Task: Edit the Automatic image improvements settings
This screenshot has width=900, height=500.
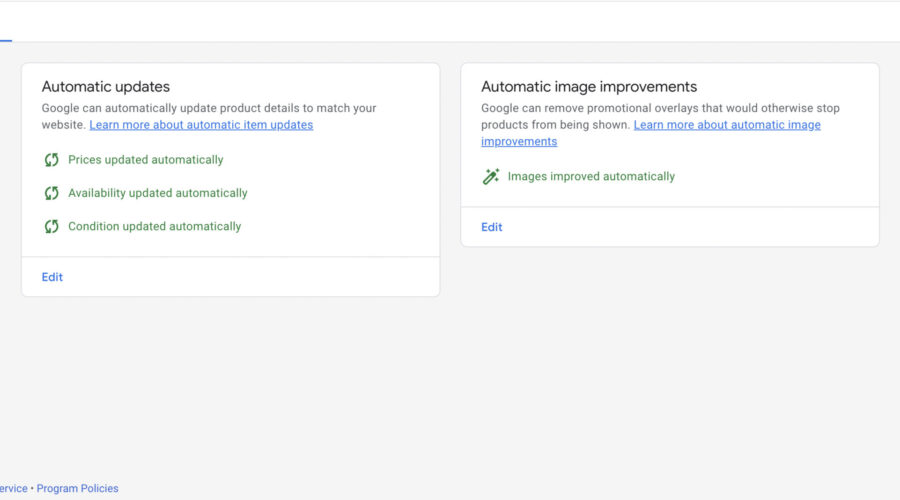Action: [x=492, y=227]
